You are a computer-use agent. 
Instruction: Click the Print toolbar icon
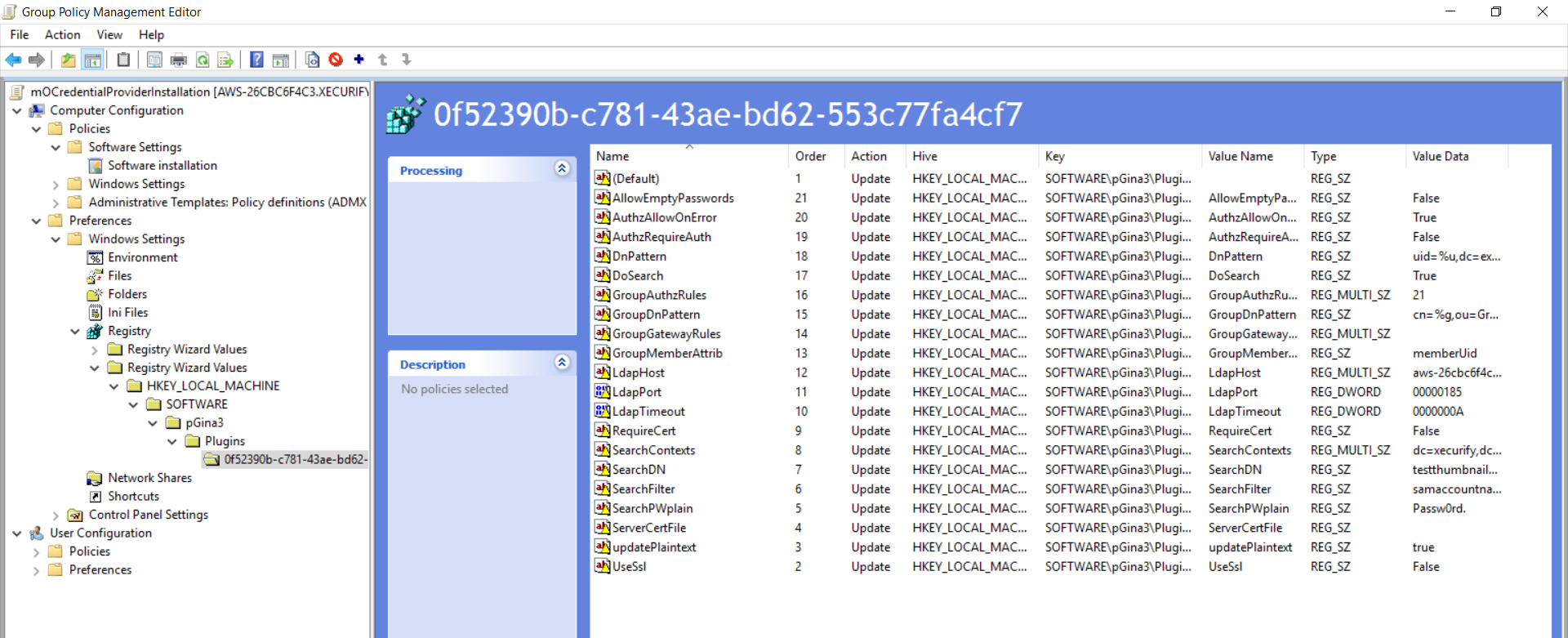point(178,60)
